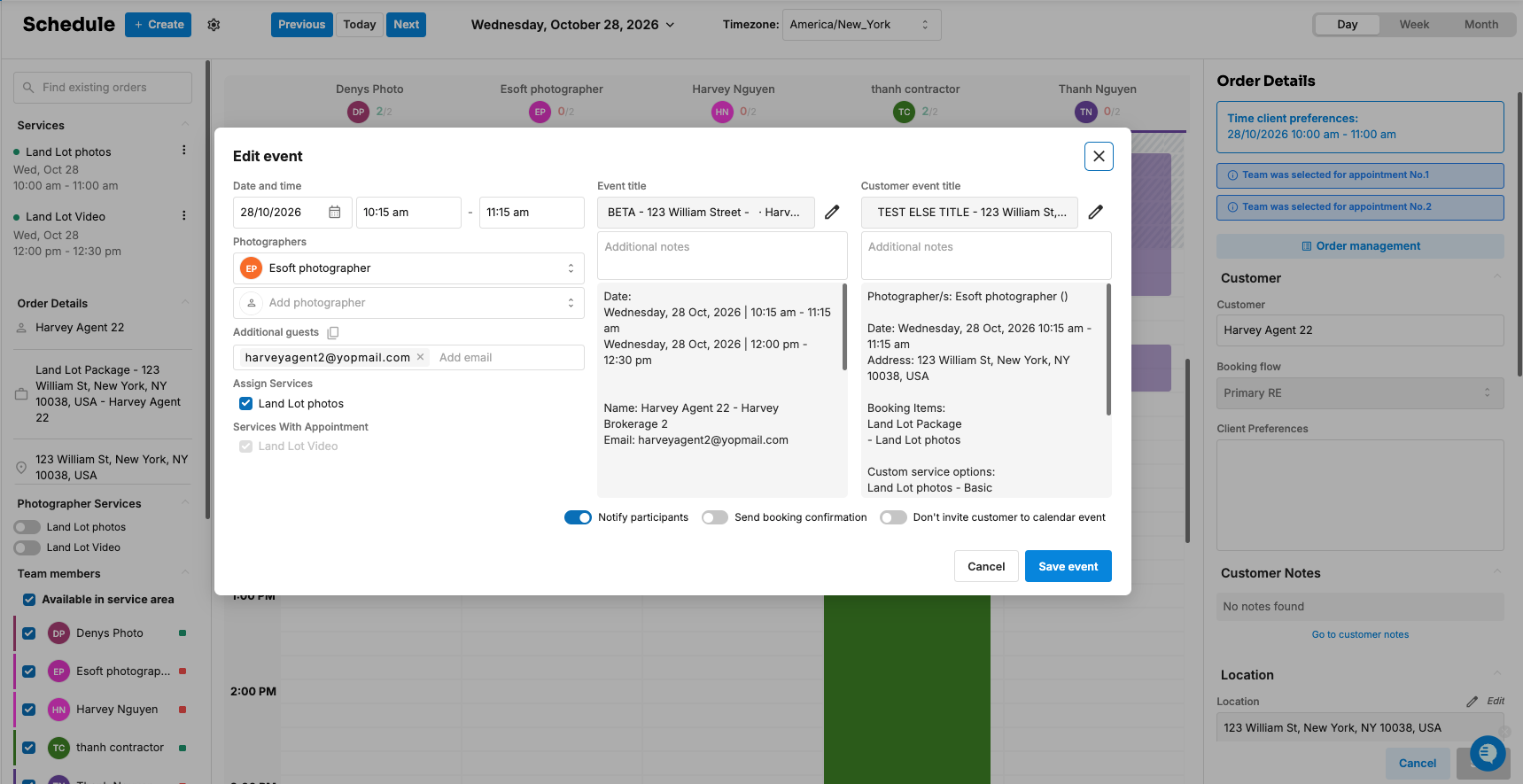Cancel the Edit event dialog
Image resolution: width=1523 pixels, height=784 pixels.
tap(986, 567)
